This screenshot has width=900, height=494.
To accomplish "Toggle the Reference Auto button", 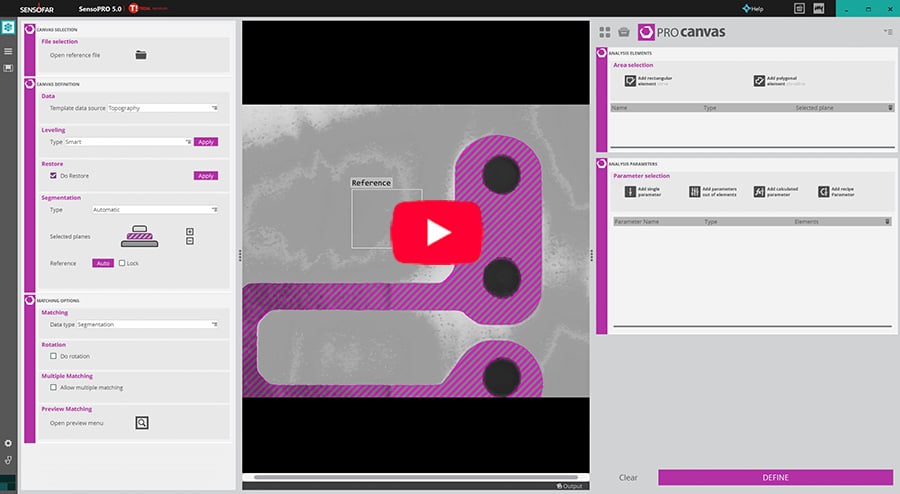I will [103, 263].
